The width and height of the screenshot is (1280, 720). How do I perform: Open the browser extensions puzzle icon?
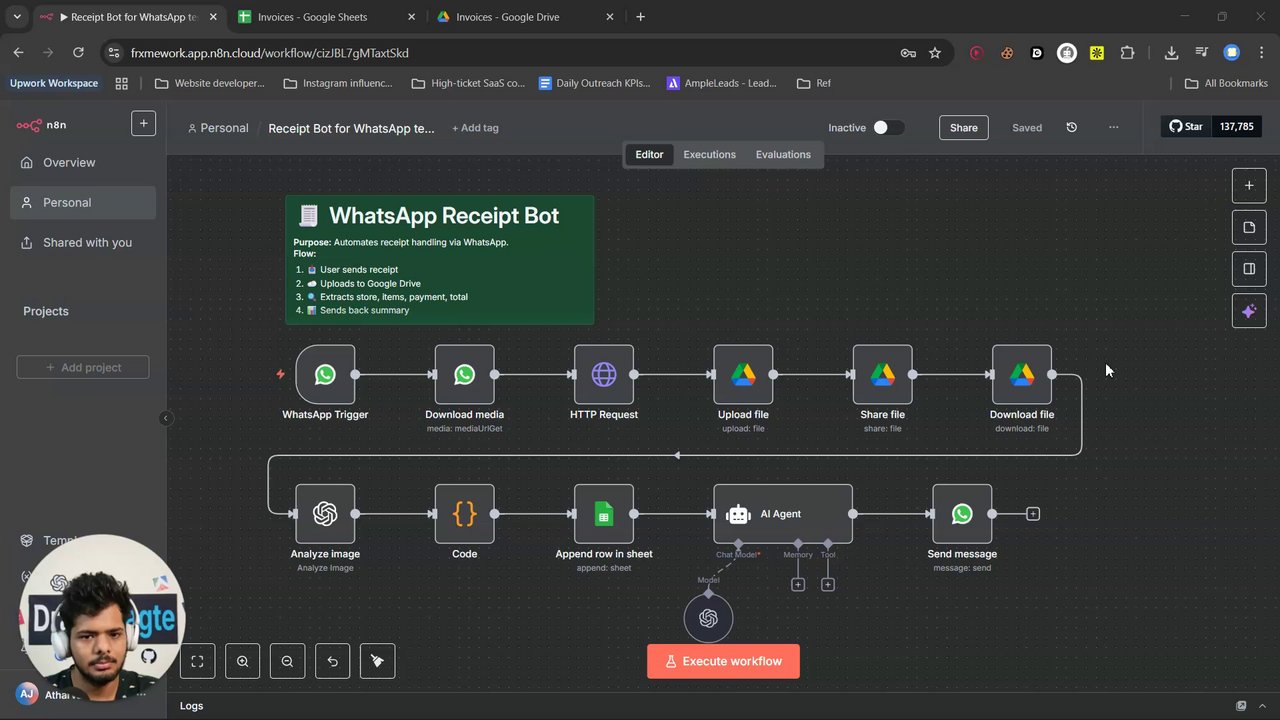pos(1127,53)
